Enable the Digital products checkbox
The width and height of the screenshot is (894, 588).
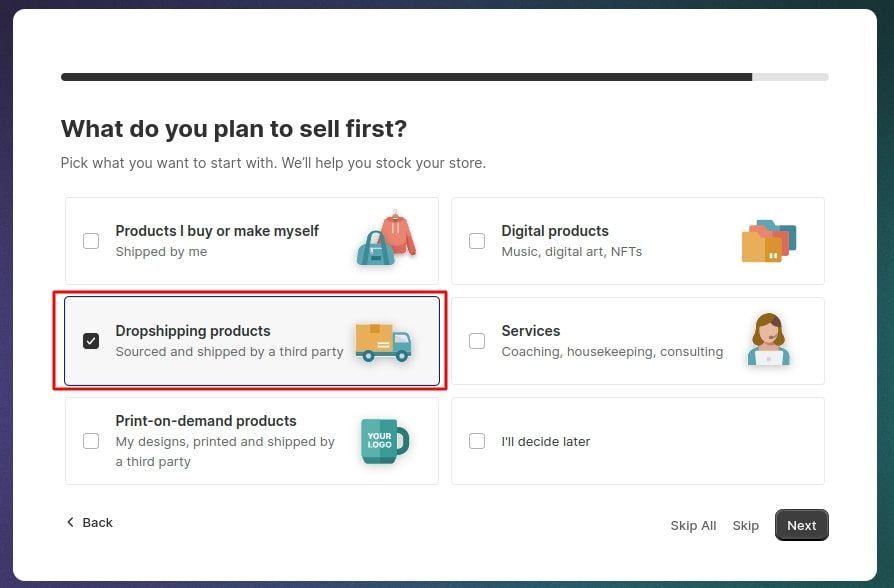(477, 241)
